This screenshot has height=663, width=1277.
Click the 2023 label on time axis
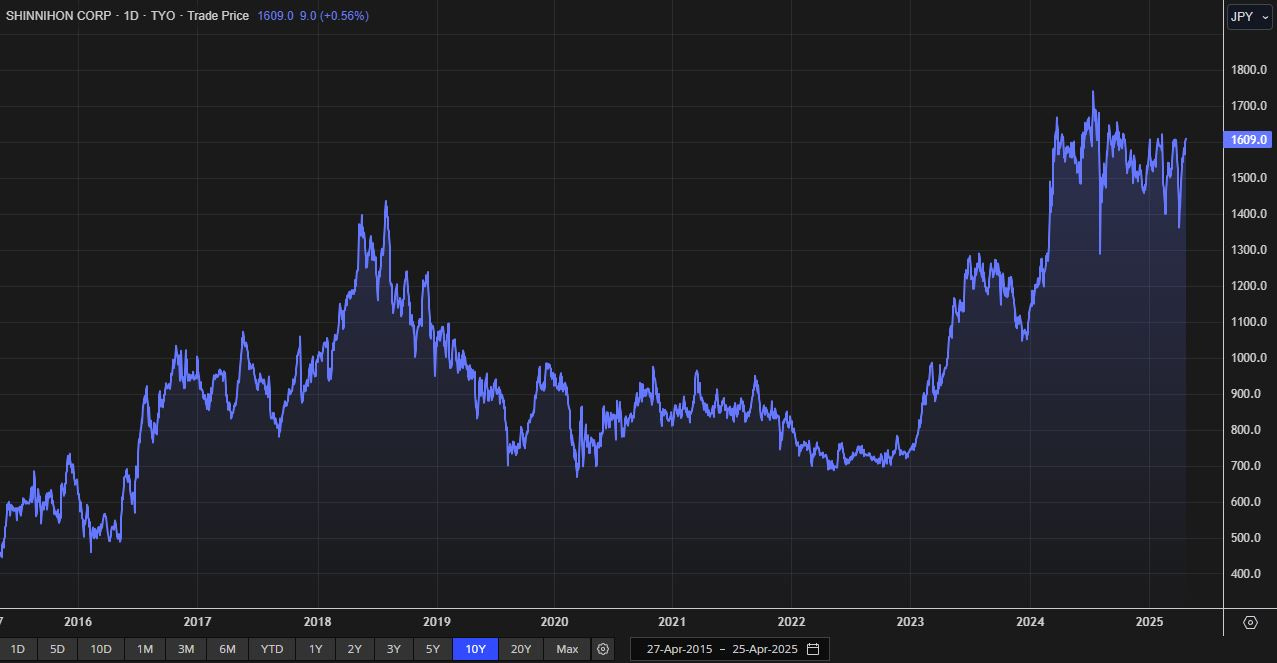tap(911, 622)
